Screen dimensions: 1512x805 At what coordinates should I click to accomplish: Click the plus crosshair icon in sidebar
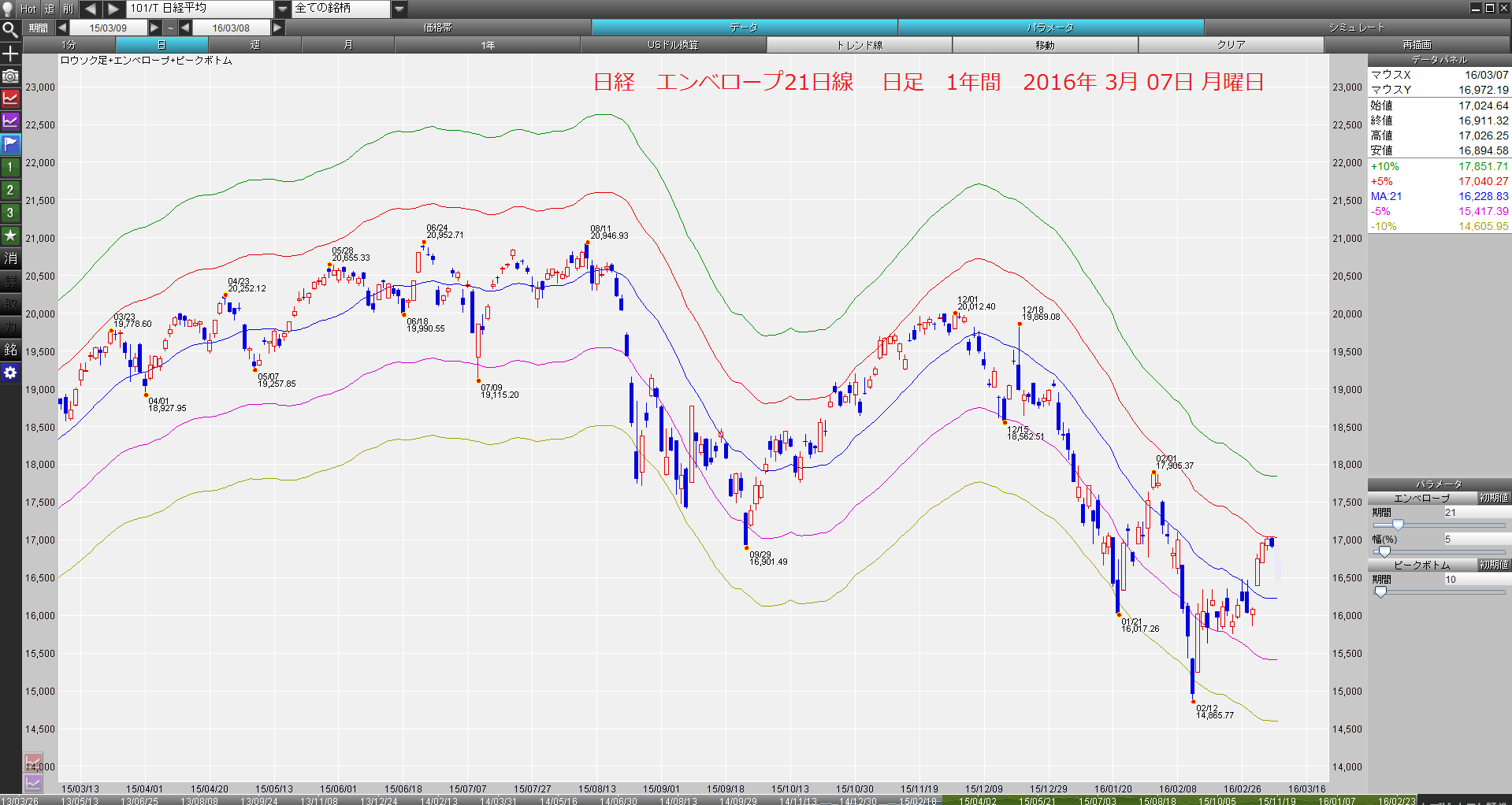click(10, 54)
